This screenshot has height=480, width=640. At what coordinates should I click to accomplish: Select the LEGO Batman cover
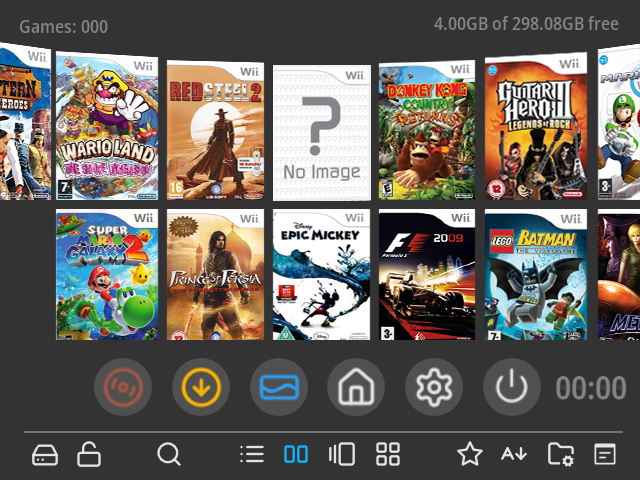click(x=536, y=275)
